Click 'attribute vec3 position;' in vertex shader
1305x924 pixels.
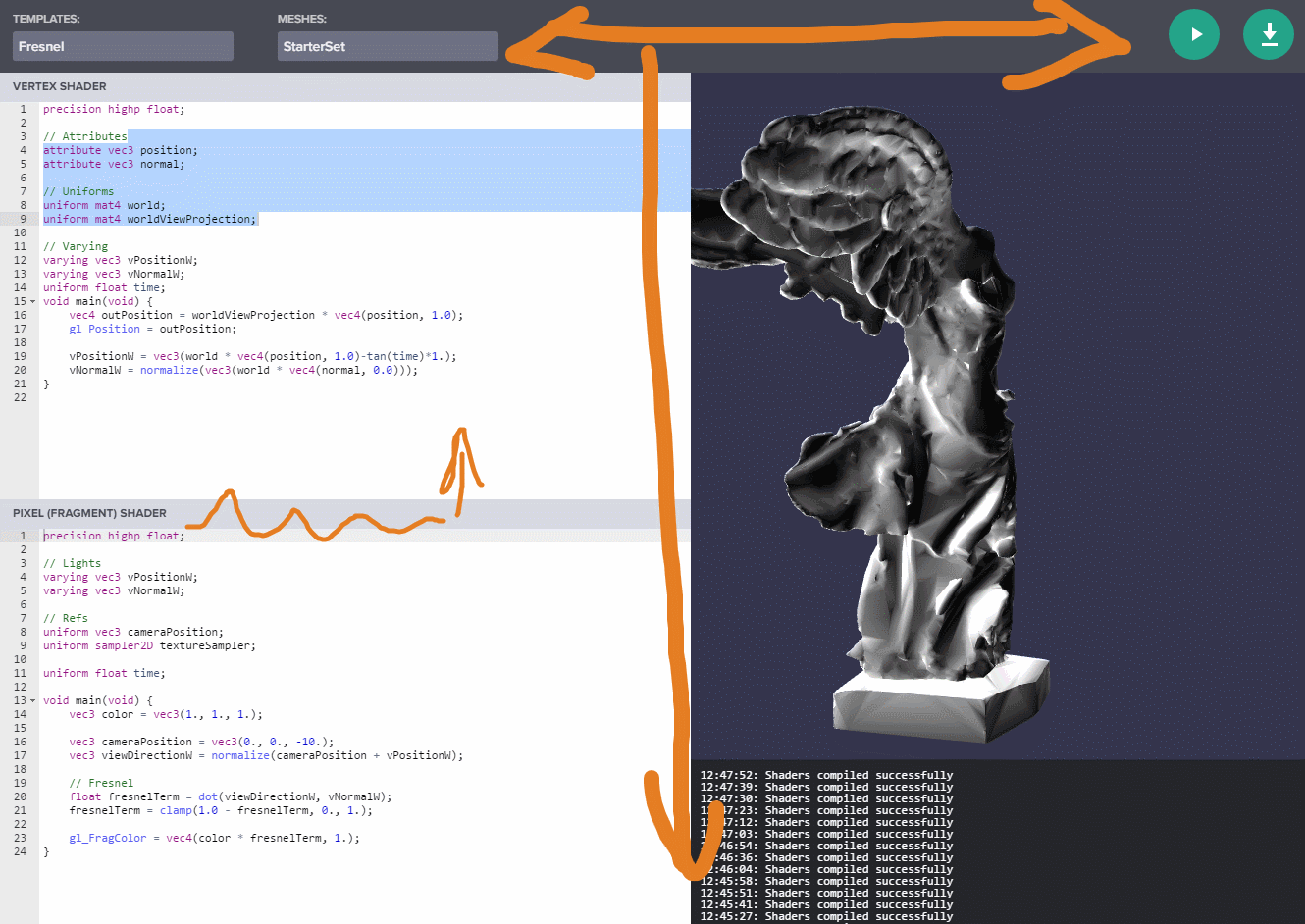click(x=121, y=150)
